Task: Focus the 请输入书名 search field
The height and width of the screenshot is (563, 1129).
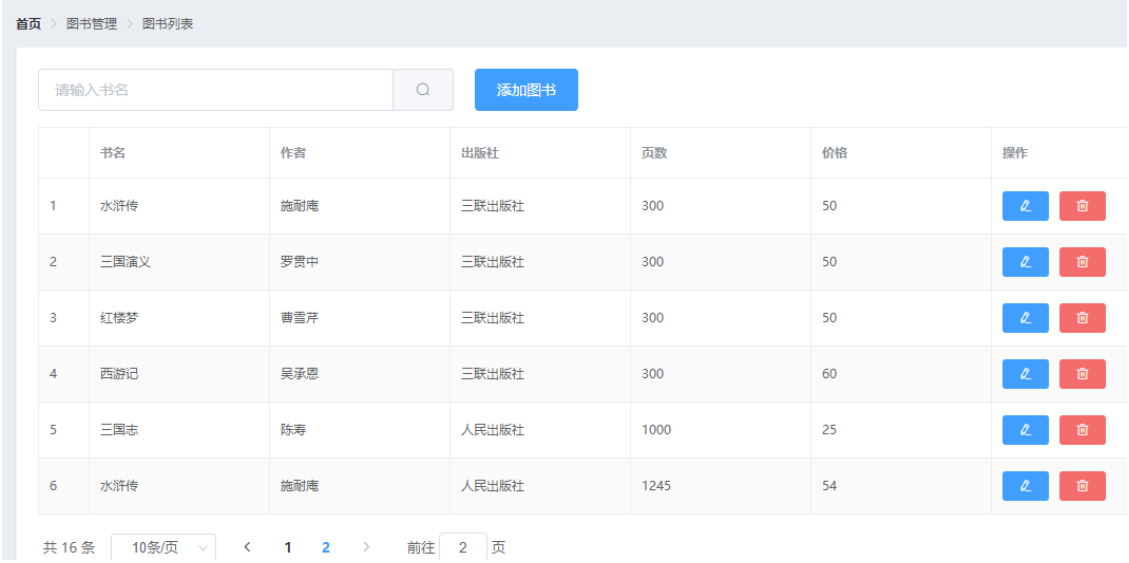Action: tap(215, 90)
